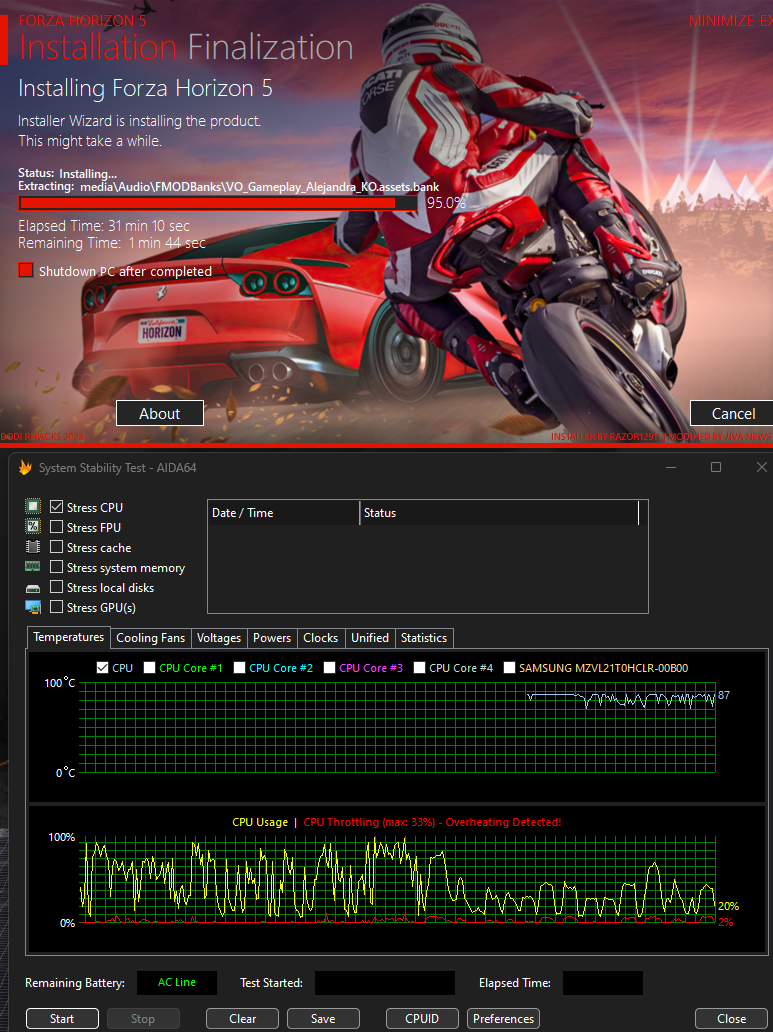Click the Elapsed Time field in AIDA64
Screen dimensions: 773x1032
pyautogui.click(x=602, y=983)
